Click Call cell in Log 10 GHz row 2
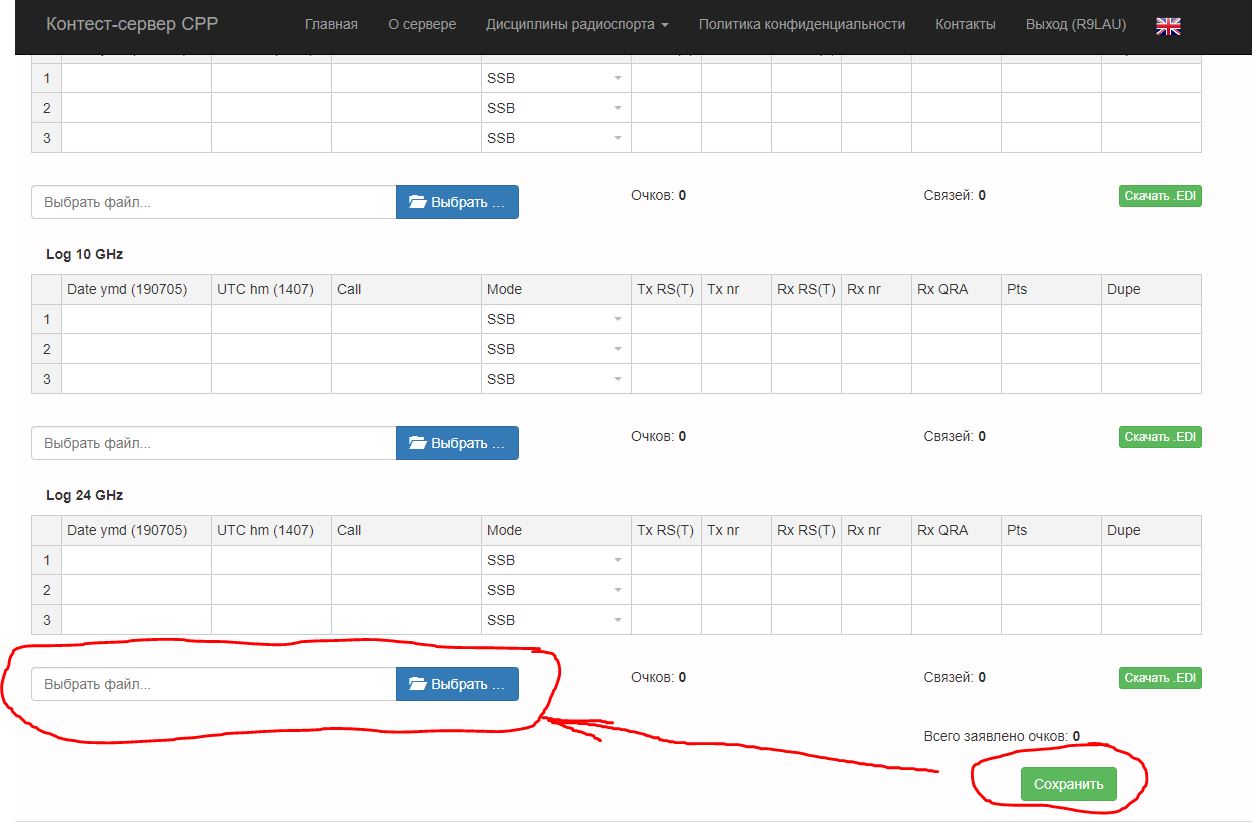 407,349
